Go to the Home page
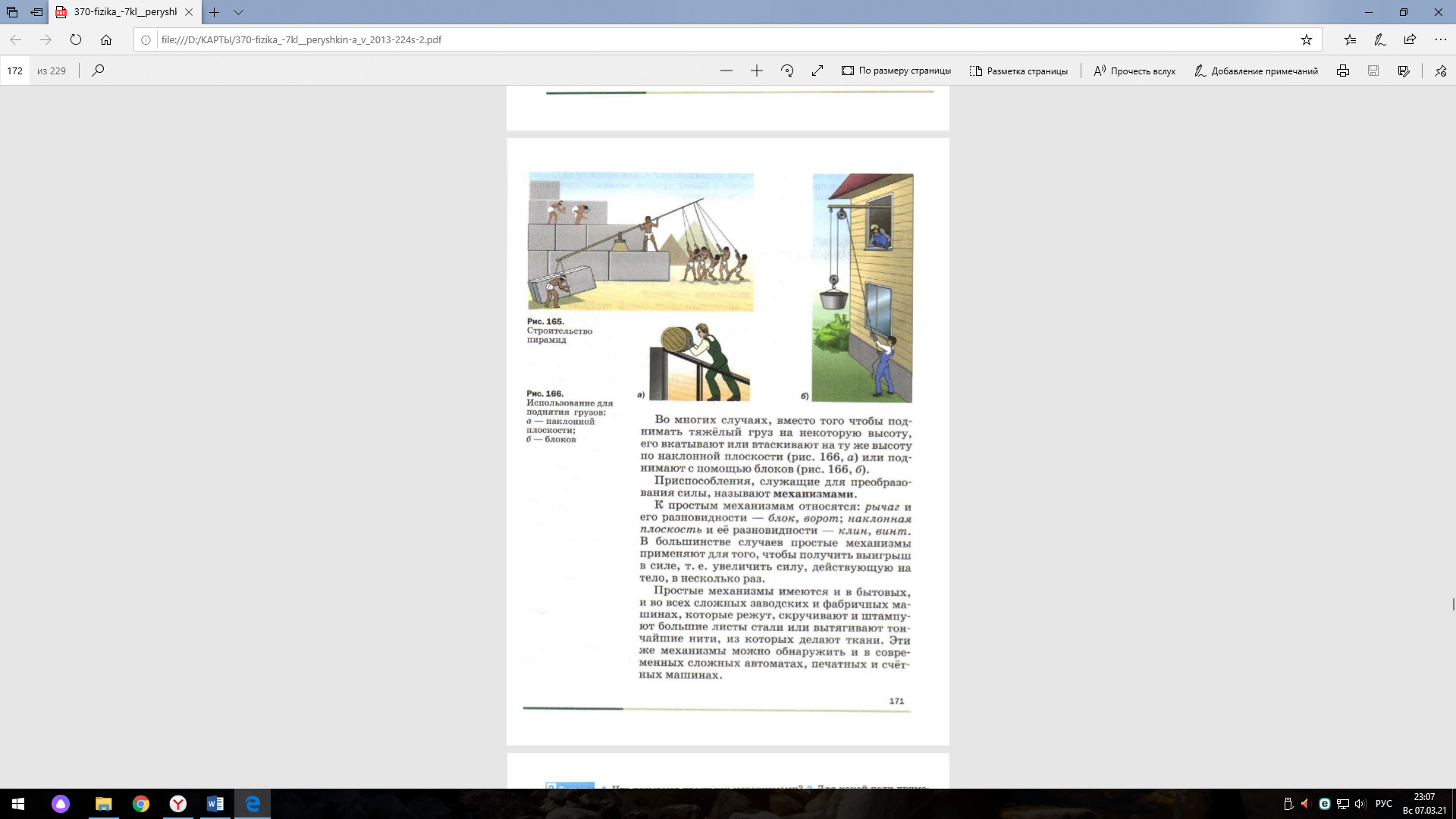The width and height of the screenshot is (1456, 819). [106, 39]
